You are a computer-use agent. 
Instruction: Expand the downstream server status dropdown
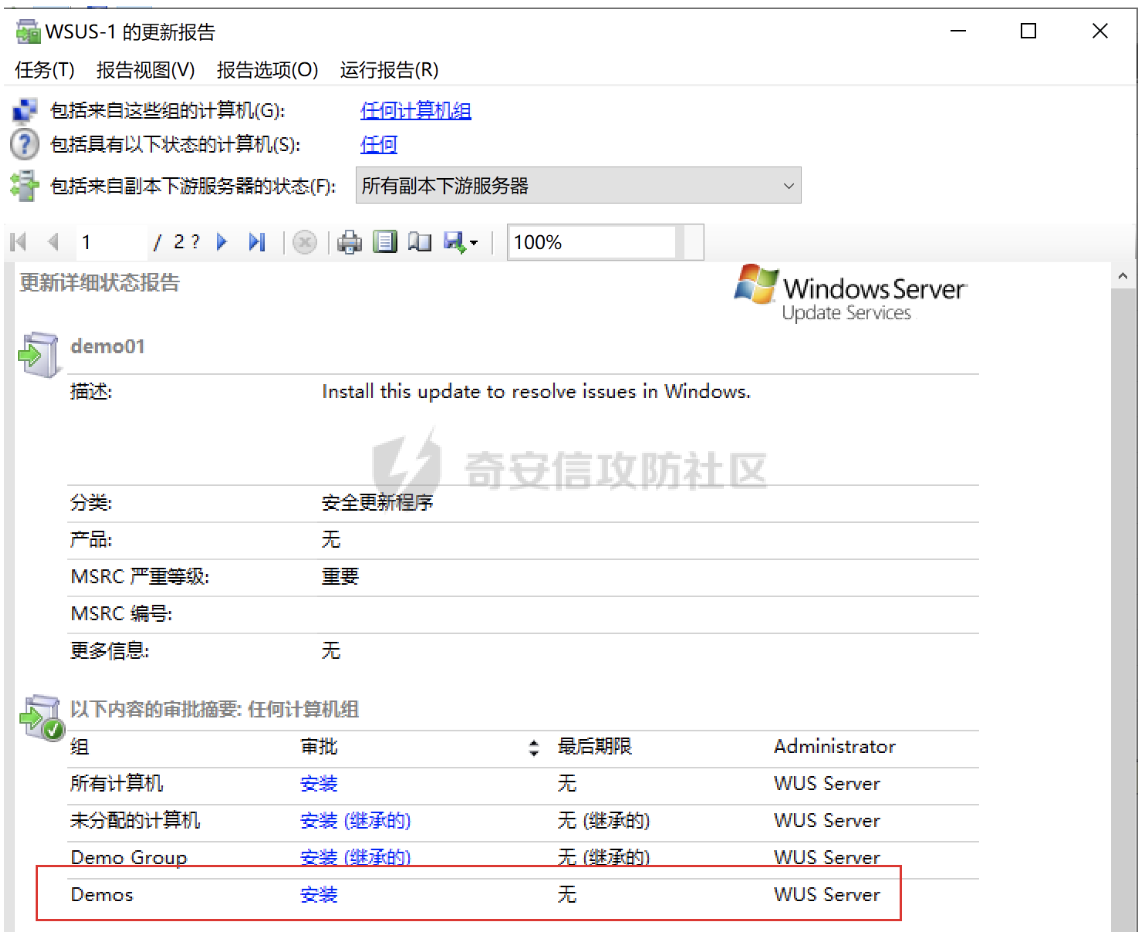point(788,186)
